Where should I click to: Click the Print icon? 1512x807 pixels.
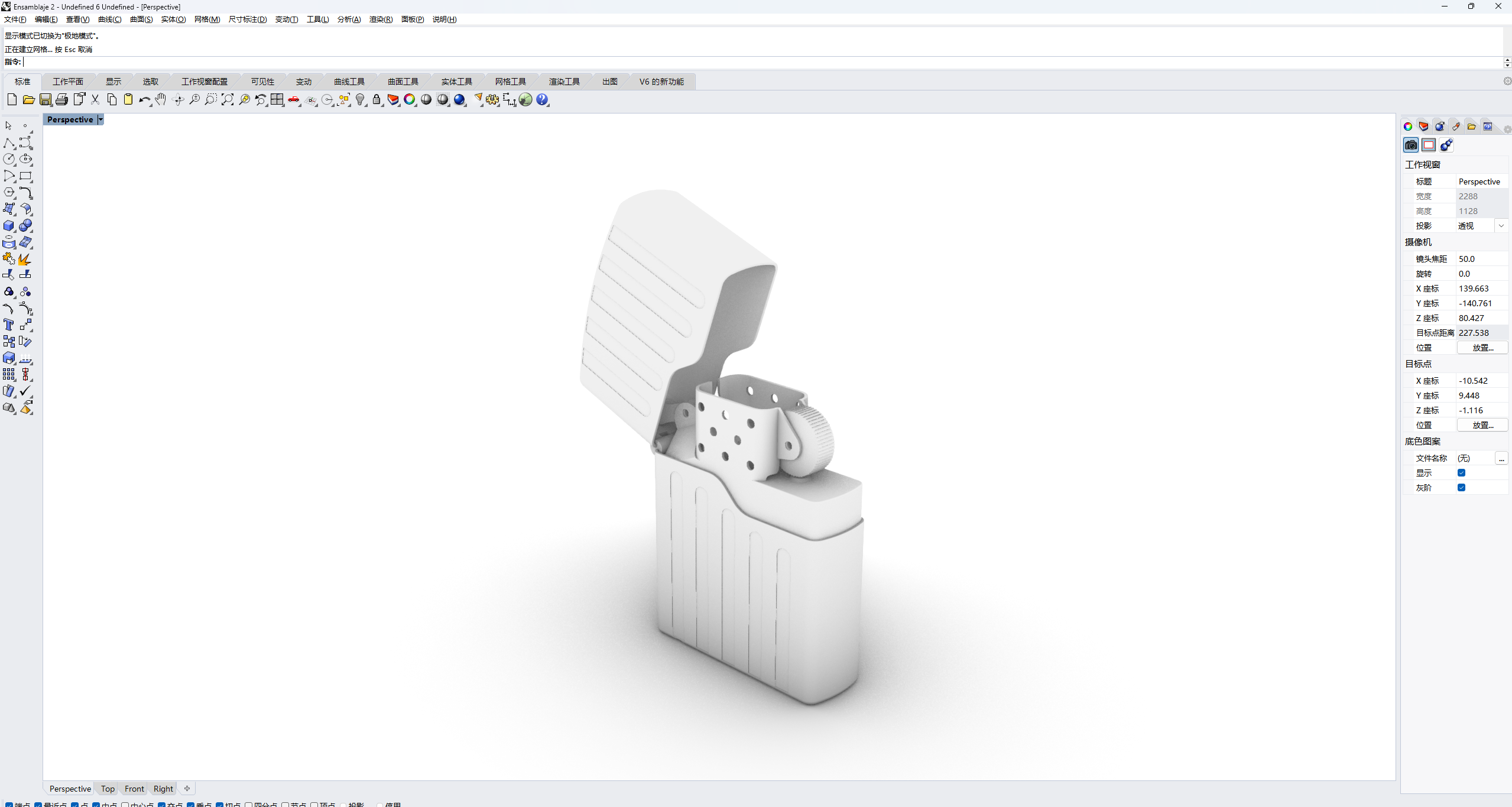(x=62, y=99)
